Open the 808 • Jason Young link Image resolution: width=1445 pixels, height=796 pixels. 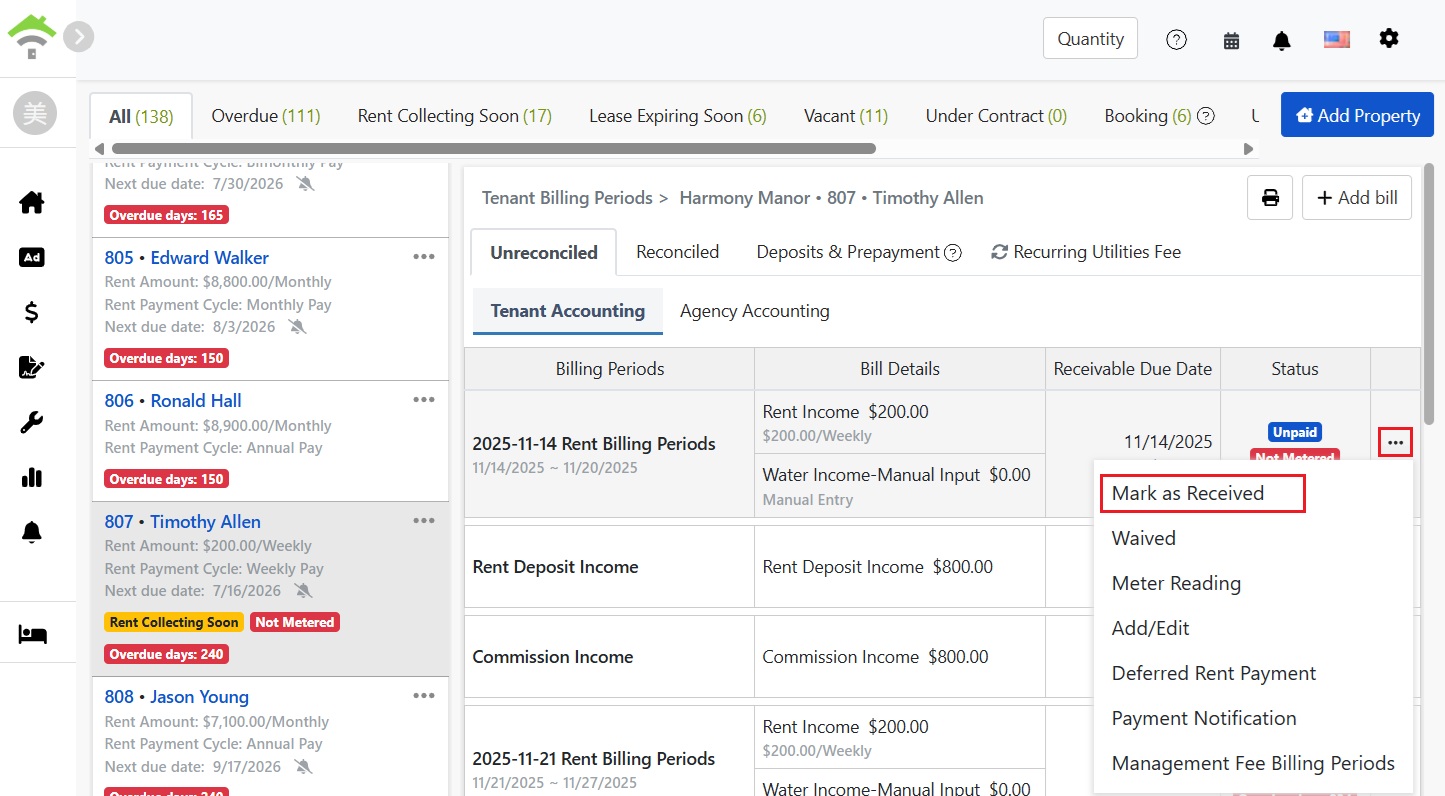[176, 696]
